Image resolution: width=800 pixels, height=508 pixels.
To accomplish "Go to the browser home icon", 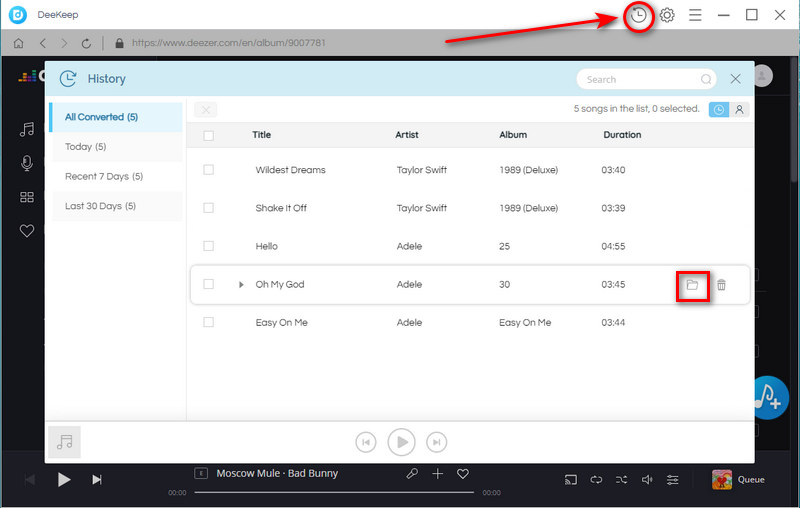I will [18, 43].
